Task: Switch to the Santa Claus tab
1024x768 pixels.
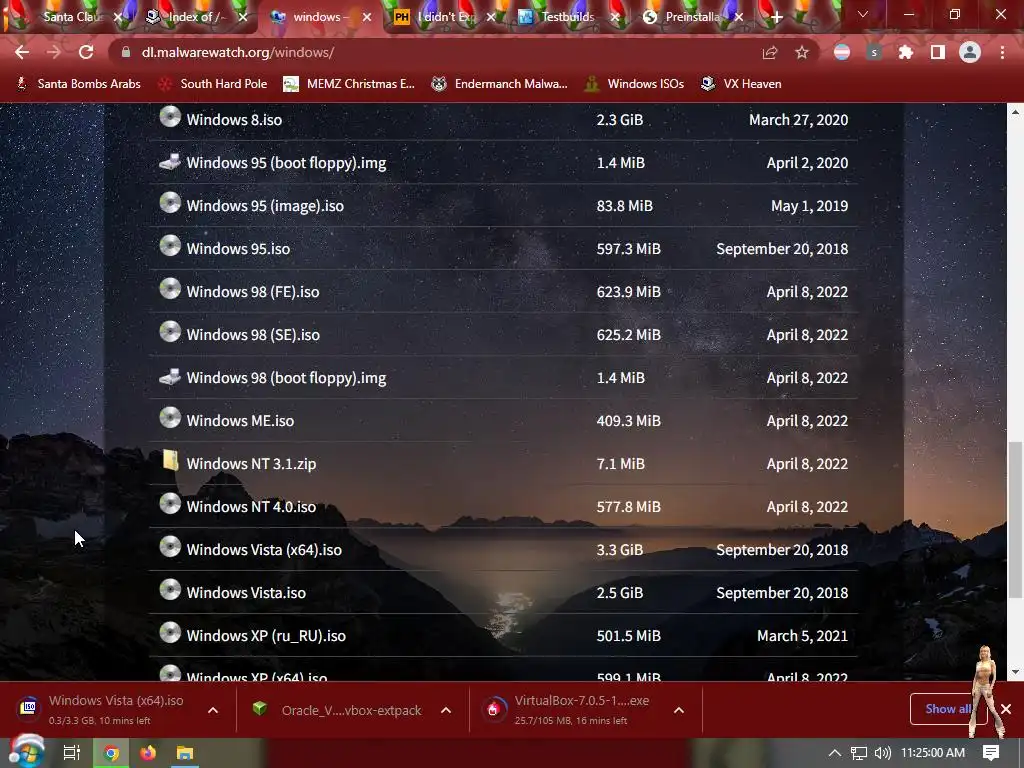Action: click(x=68, y=17)
